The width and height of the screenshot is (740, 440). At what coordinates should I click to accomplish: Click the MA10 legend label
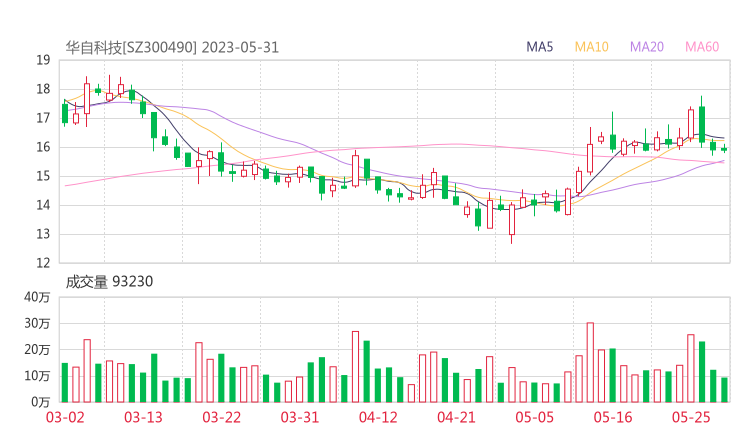pos(591,47)
